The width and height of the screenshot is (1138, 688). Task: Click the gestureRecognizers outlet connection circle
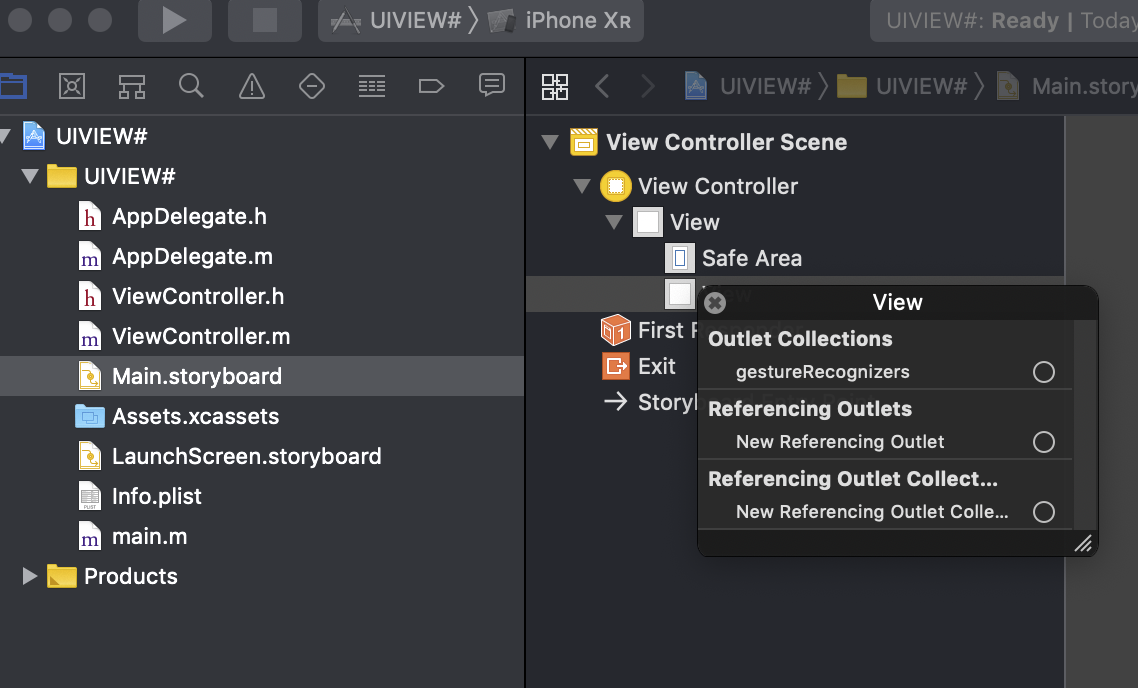point(1043,372)
